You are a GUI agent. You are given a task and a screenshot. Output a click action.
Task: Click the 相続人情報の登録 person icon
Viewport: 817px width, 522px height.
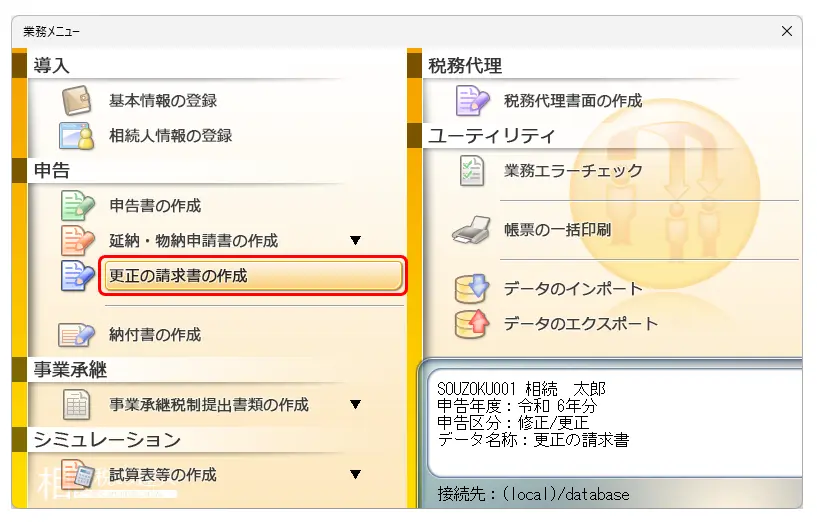77,135
